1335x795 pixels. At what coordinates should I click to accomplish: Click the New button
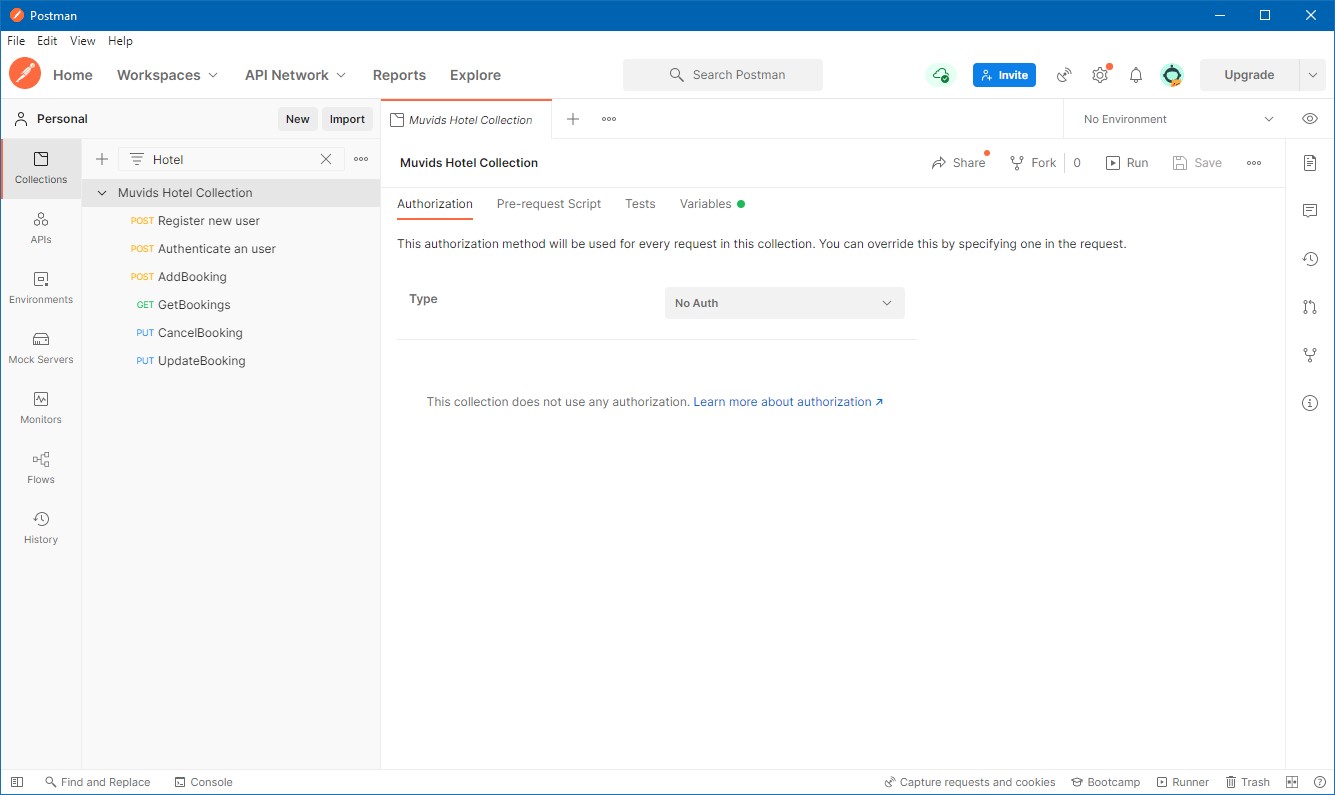(298, 119)
